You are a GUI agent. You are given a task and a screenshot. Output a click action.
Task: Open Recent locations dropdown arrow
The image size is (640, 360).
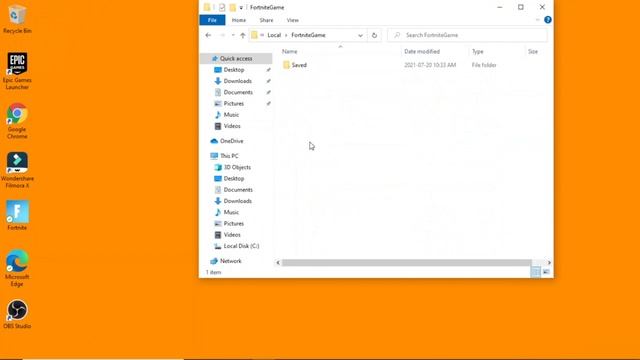click(x=233, y=35)
